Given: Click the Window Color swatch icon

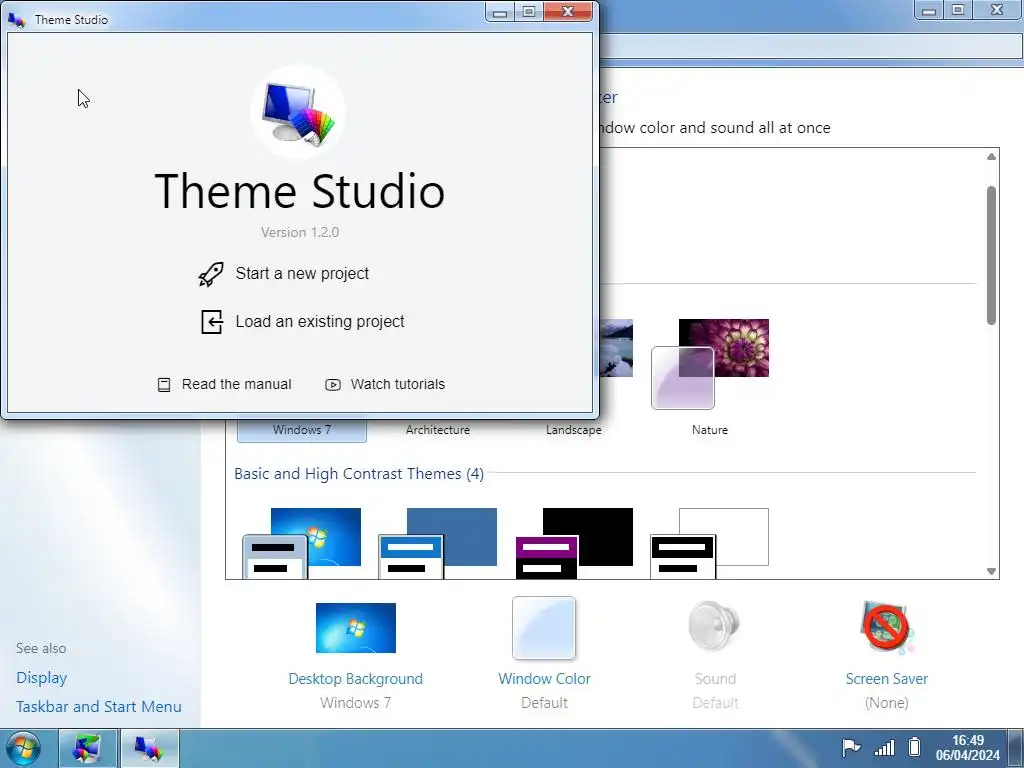Looking at the screenshot, I should [544, 628].
